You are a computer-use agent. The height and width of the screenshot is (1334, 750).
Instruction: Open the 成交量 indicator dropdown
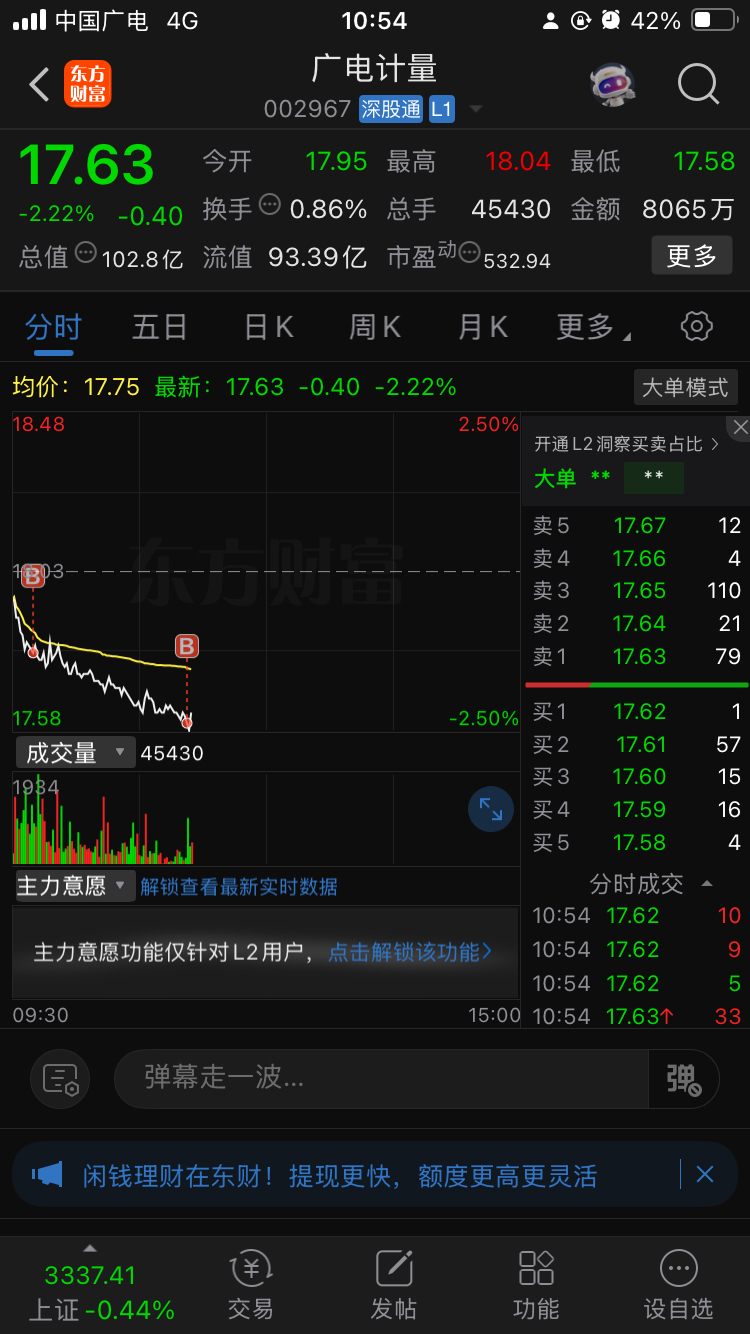(75, 753)
